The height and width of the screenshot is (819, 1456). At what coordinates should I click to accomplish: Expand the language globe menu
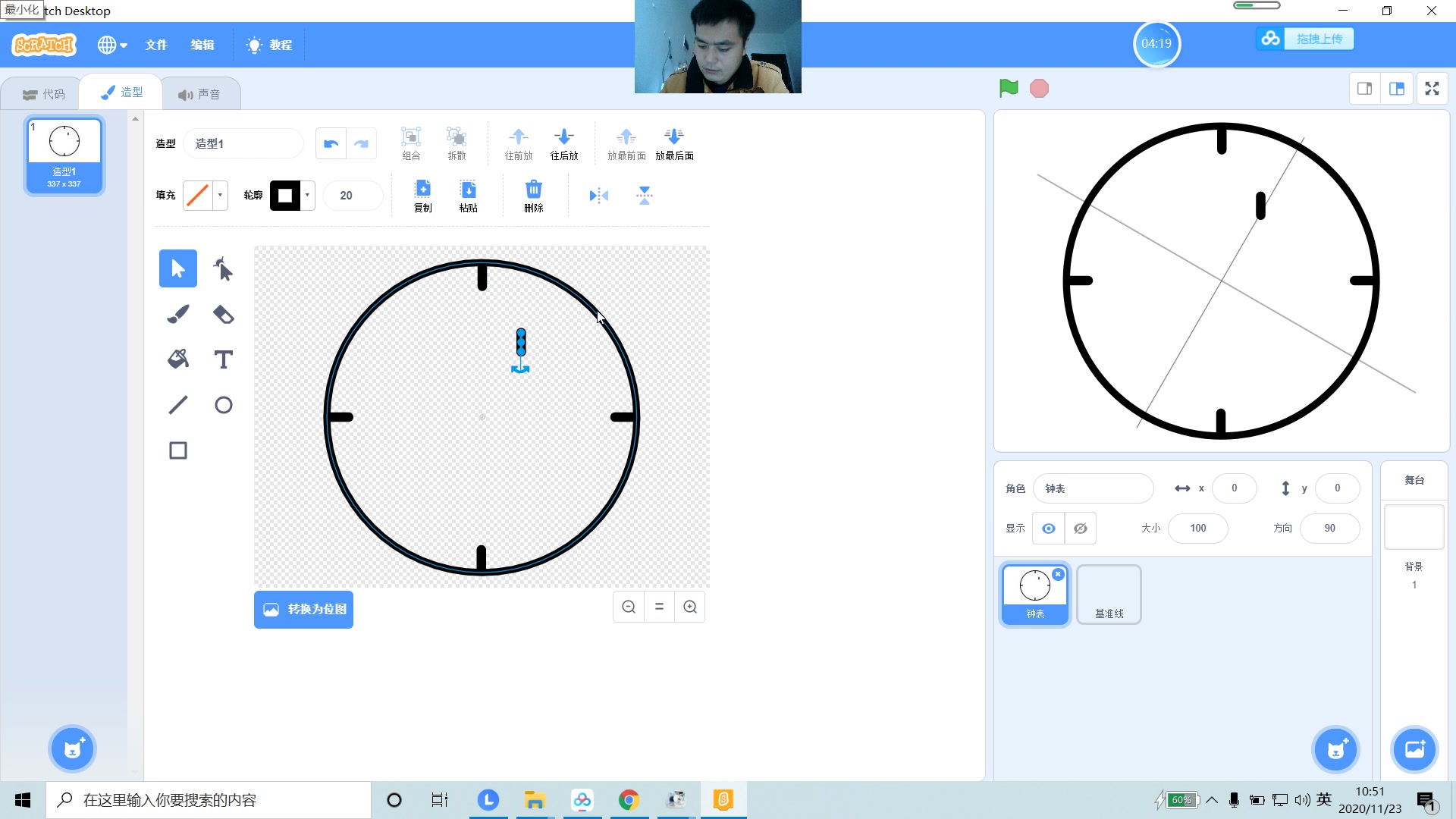click(x=111, y=45)
